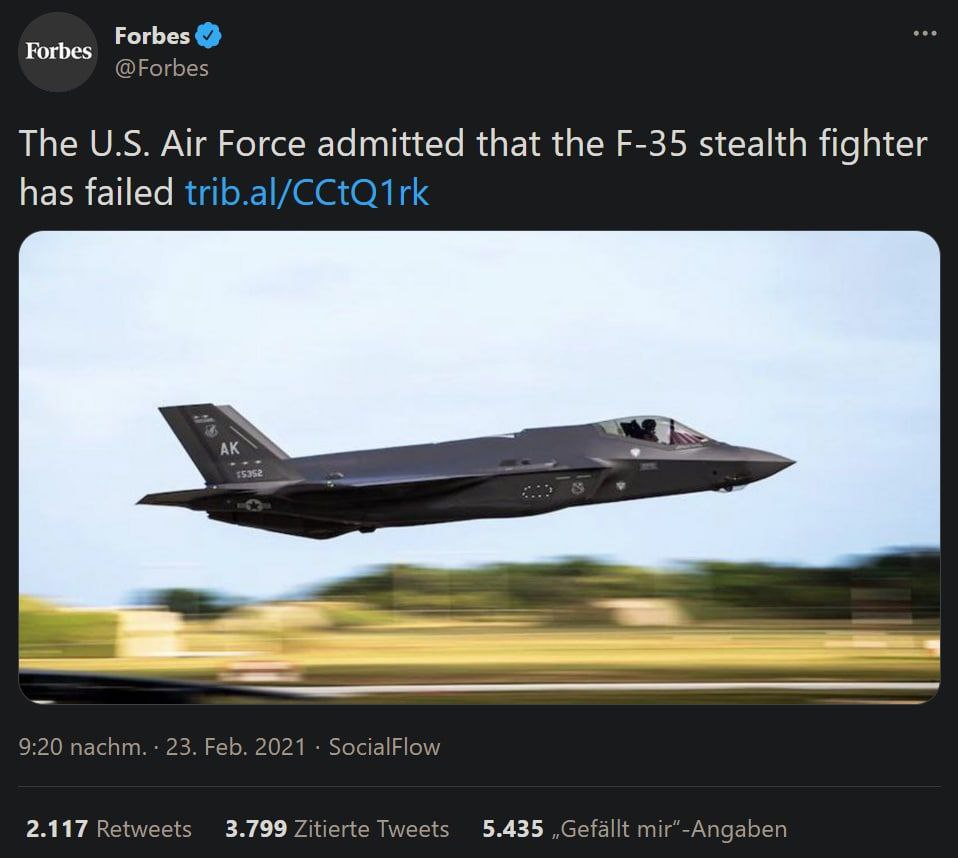View the 5.435 "Gefällt mir"-Angaben list
This screenshot has height=858, width=958.
[x=634, y=829]
